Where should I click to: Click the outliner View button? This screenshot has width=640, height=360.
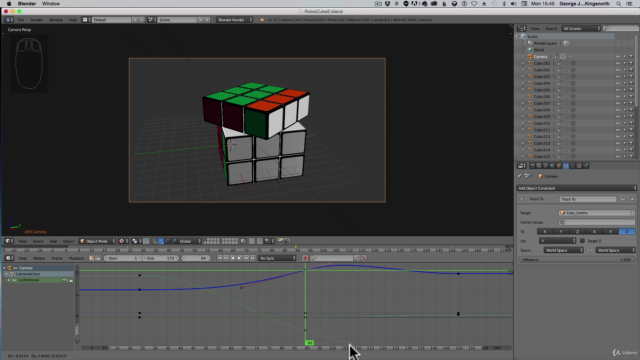pos(535,28)
